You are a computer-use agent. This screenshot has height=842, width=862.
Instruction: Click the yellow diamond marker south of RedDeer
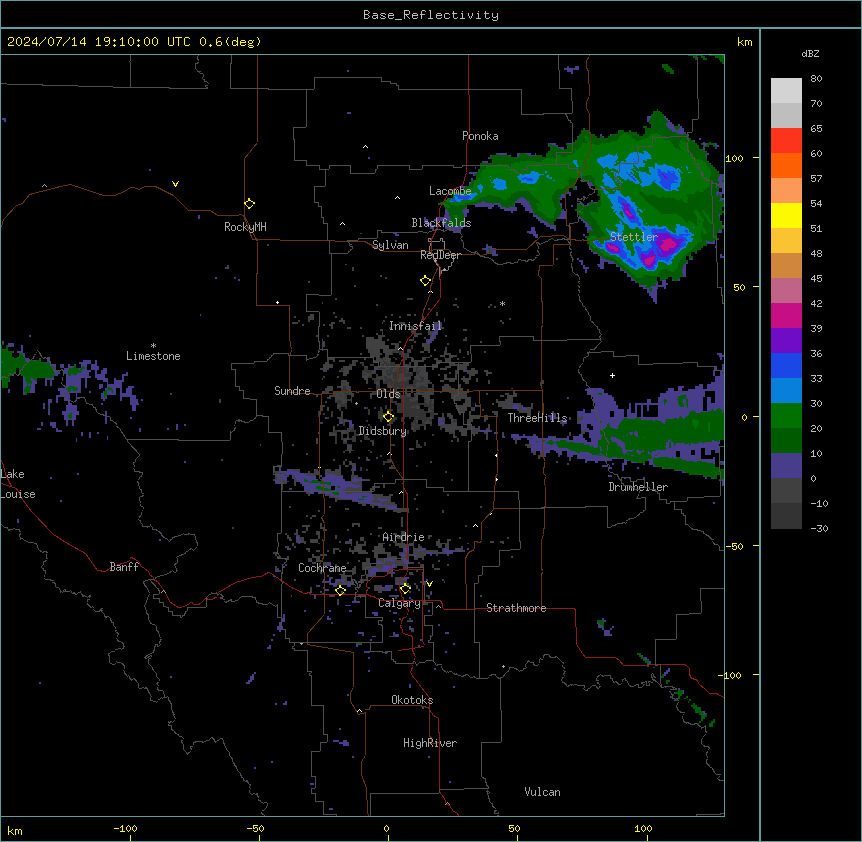(425, 281)
